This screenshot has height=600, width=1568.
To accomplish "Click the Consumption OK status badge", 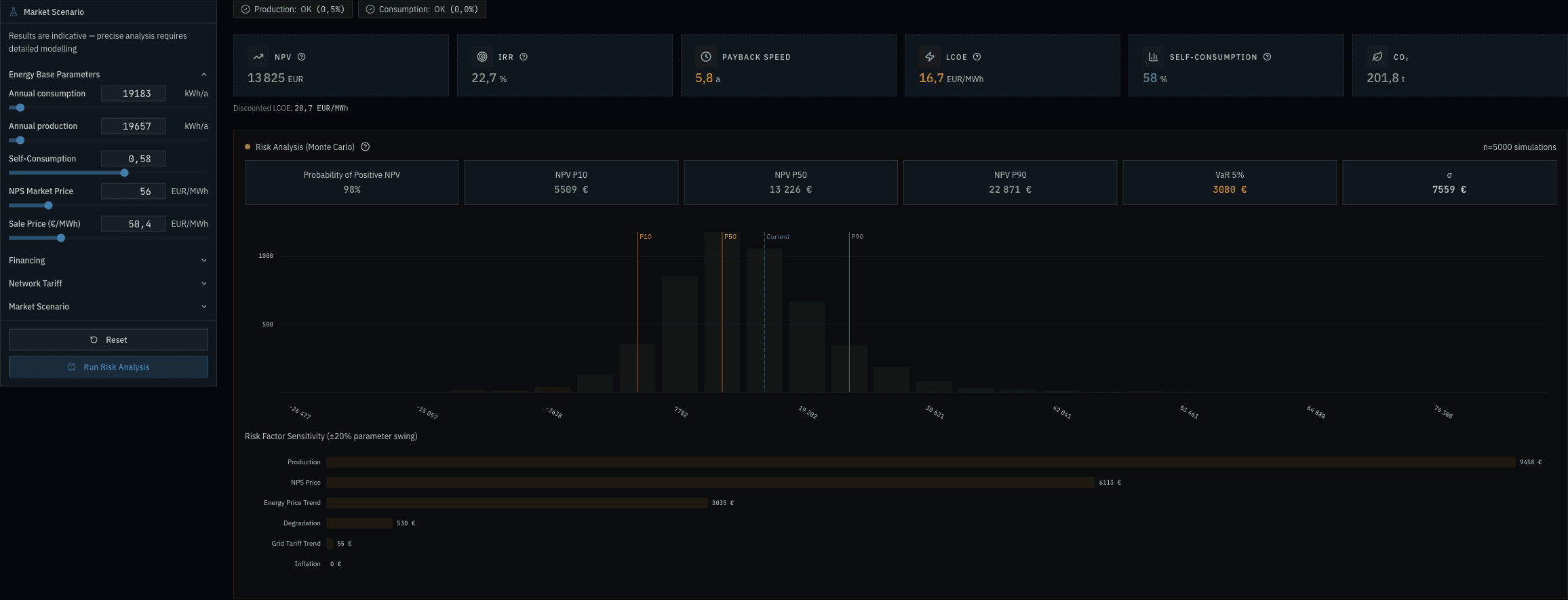I will click(x=422, y=10).
